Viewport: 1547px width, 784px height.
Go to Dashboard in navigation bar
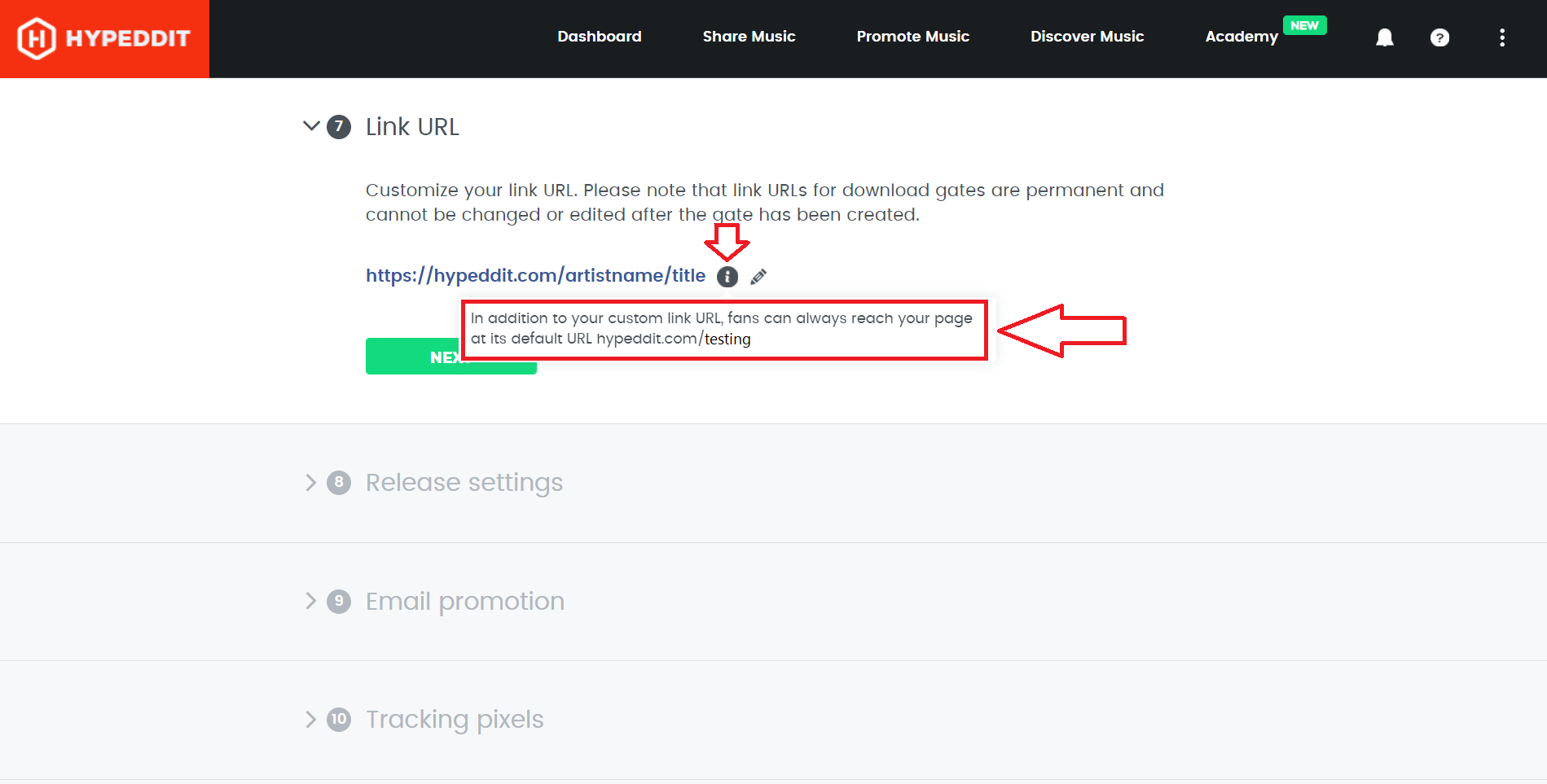[x=599, y=37]
